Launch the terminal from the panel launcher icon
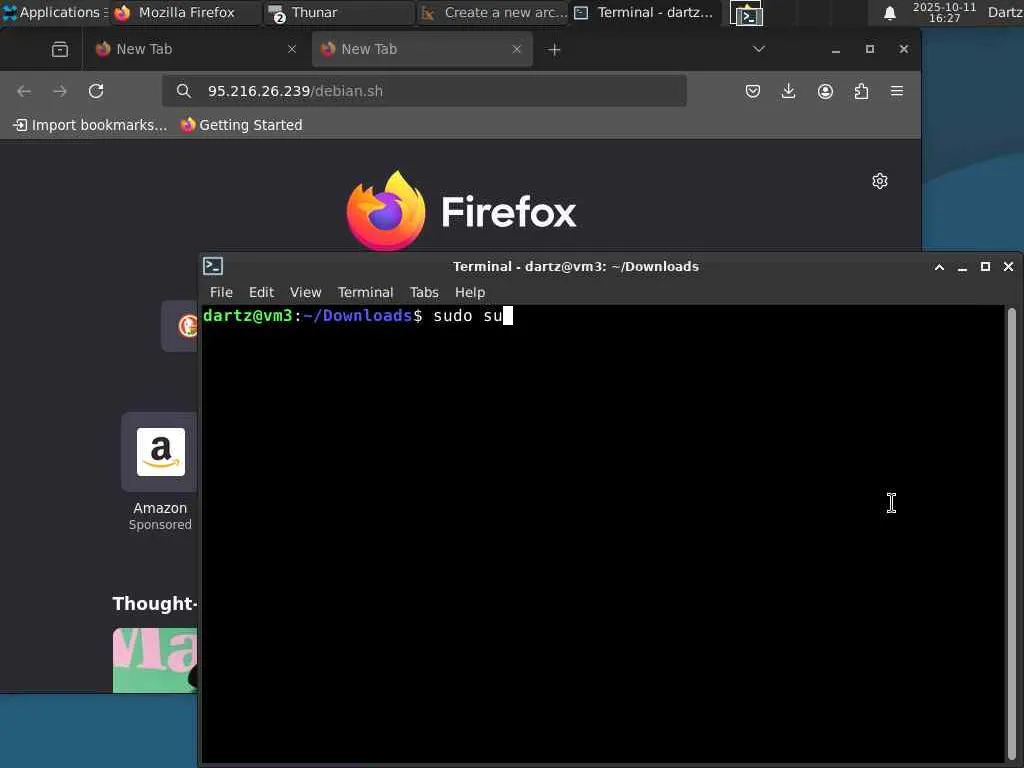This screenshot has width=1024, height=768. 746,13
